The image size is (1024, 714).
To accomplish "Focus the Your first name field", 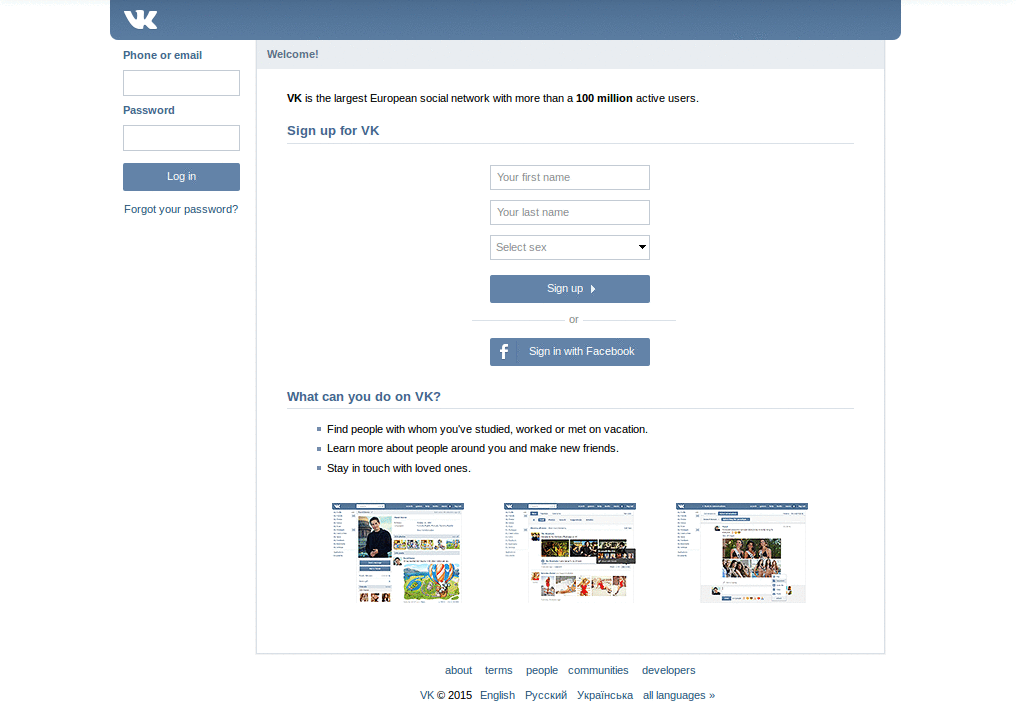I will (x=569, y=178).
